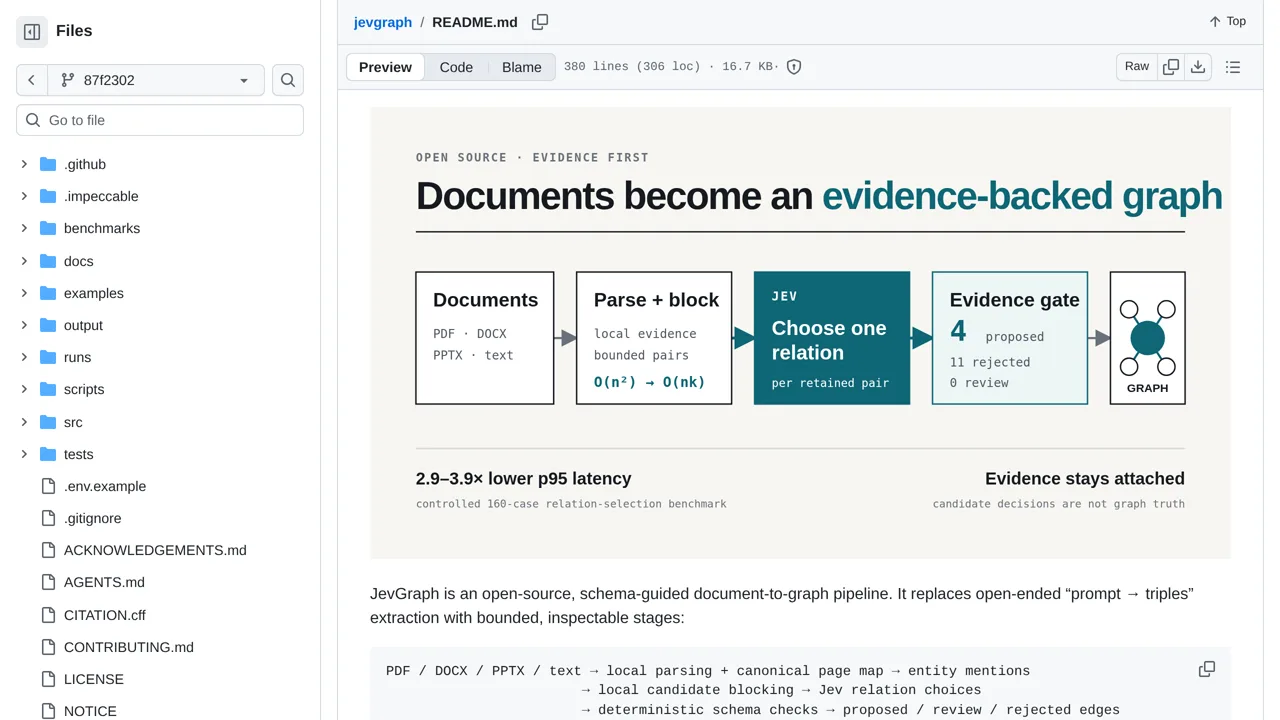Copy raw file contents icon
This screenshot has width=1280, height=720.
click(x=1171, y=67)
